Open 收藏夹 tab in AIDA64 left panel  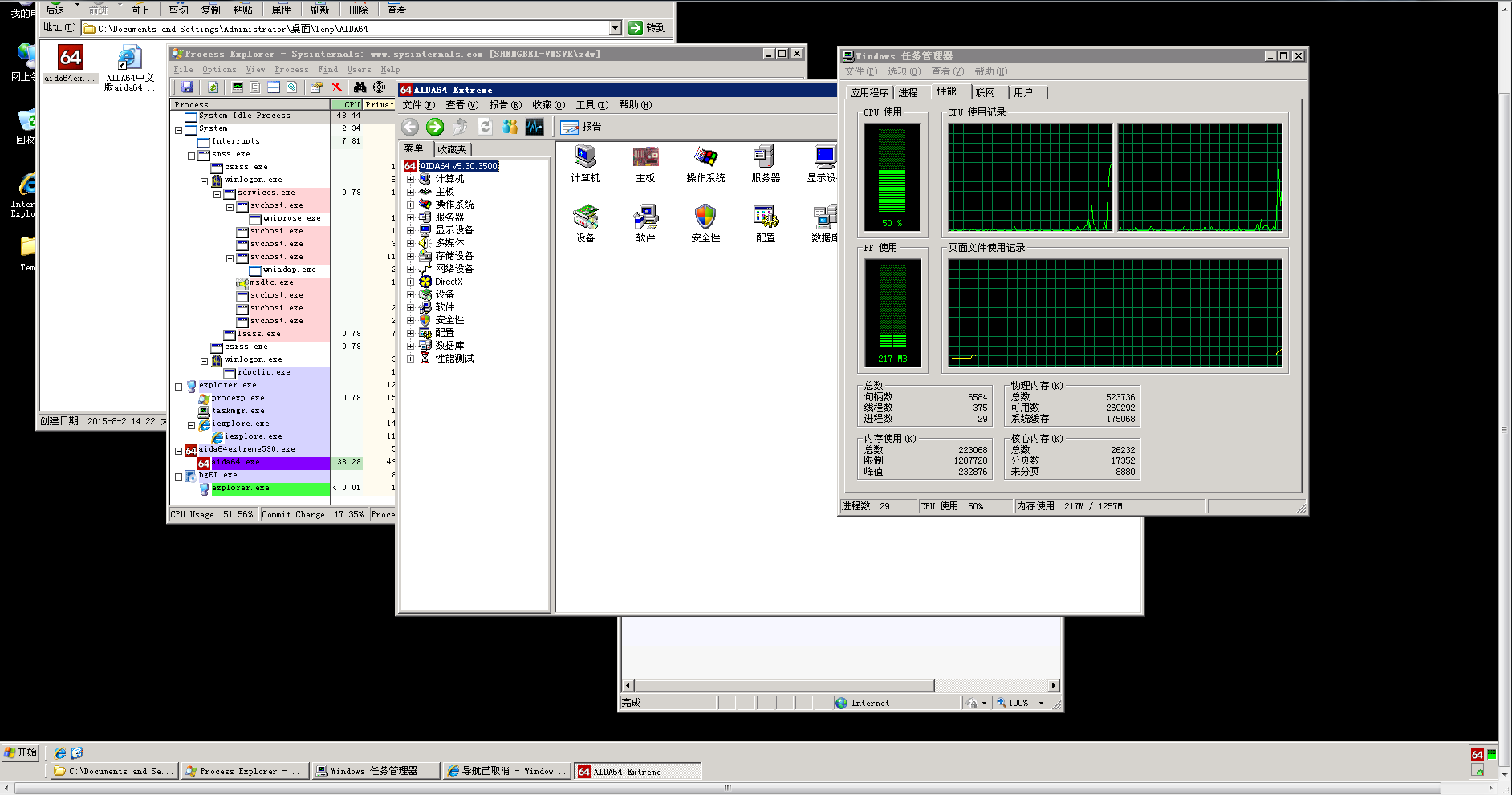click(452, 149)
